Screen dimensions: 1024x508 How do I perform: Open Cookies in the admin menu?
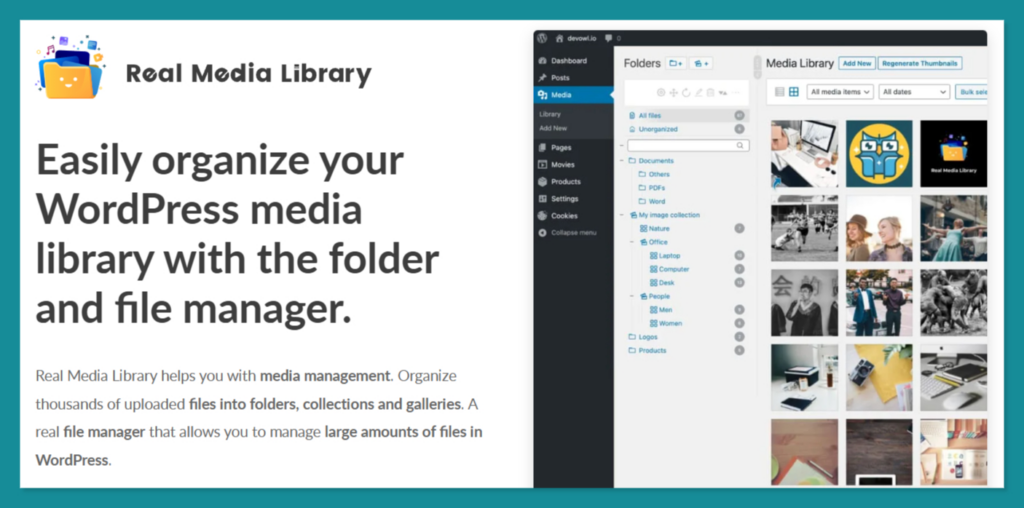coord(564,215)
